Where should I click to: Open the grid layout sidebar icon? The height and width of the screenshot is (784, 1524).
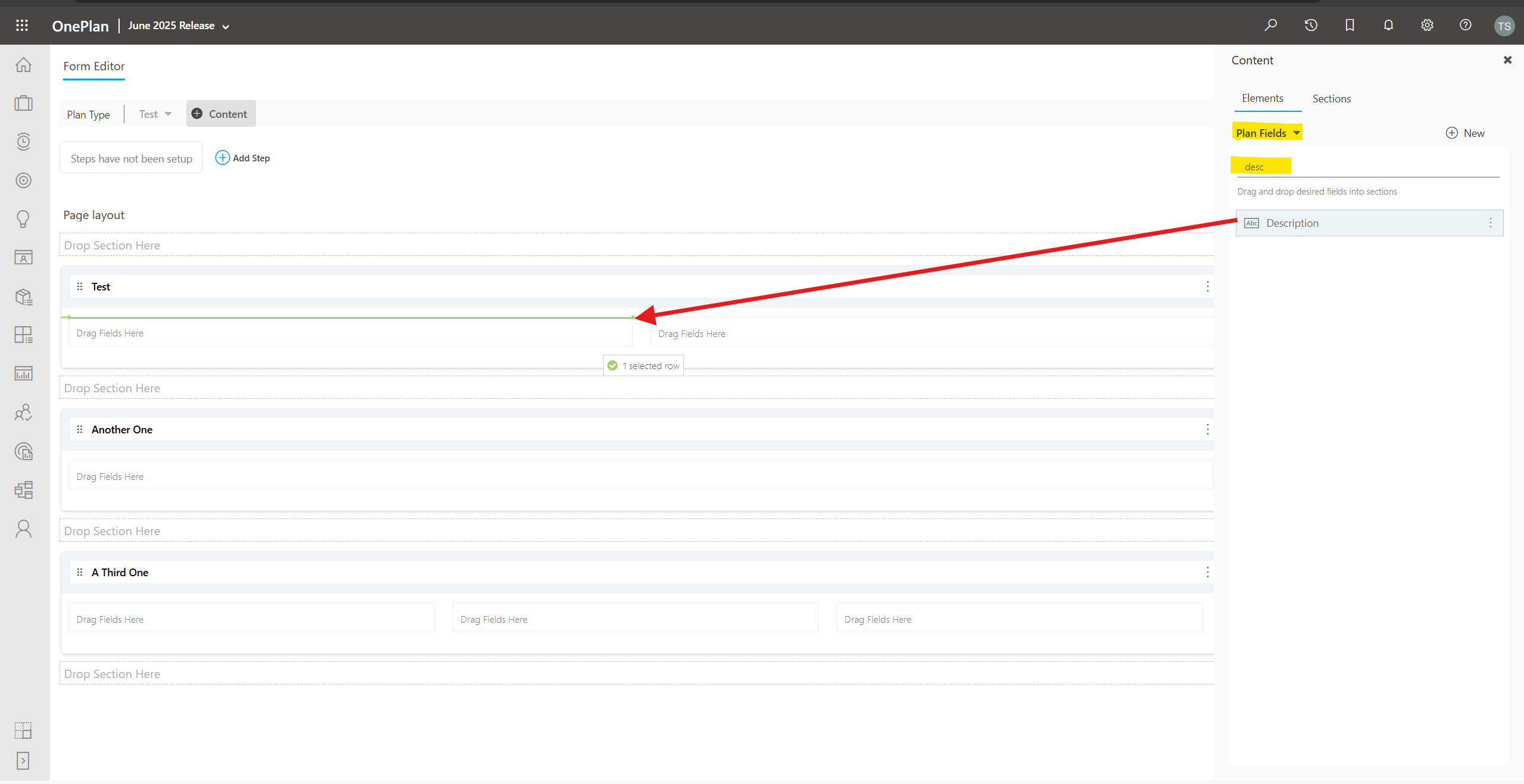pos(23,335)
